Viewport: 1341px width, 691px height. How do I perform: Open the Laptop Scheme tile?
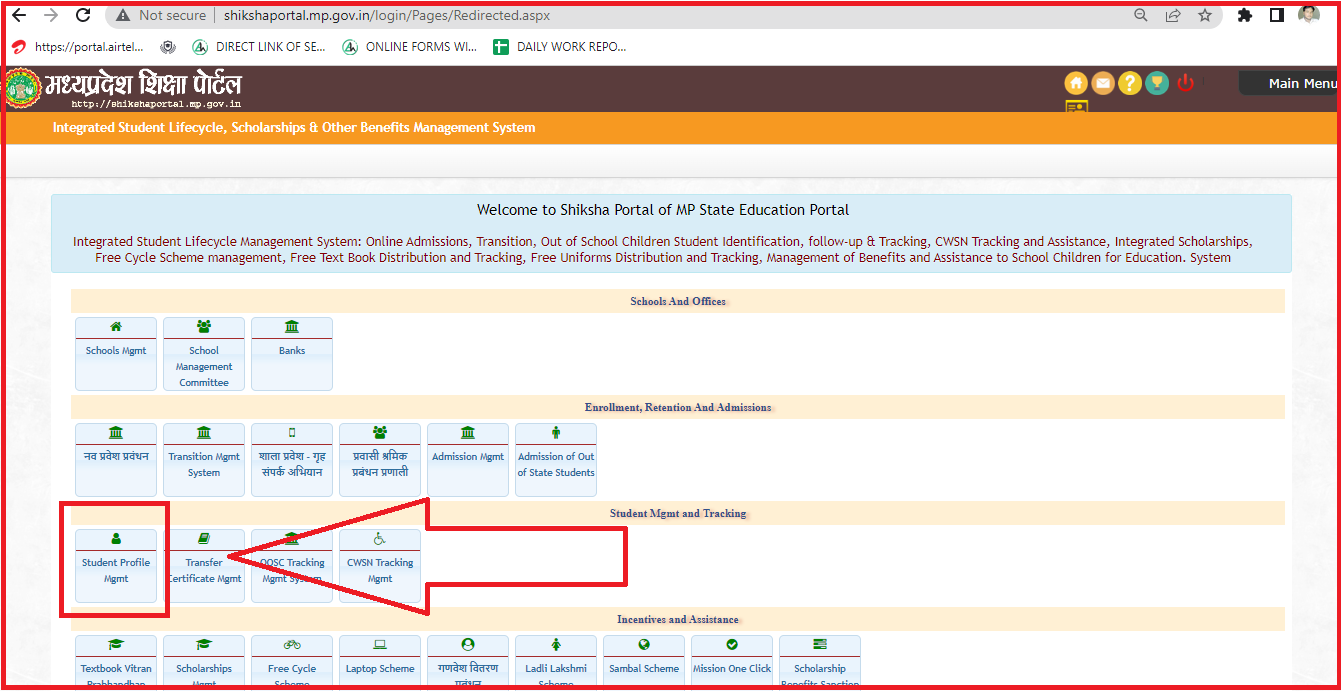tap(380, 660)
